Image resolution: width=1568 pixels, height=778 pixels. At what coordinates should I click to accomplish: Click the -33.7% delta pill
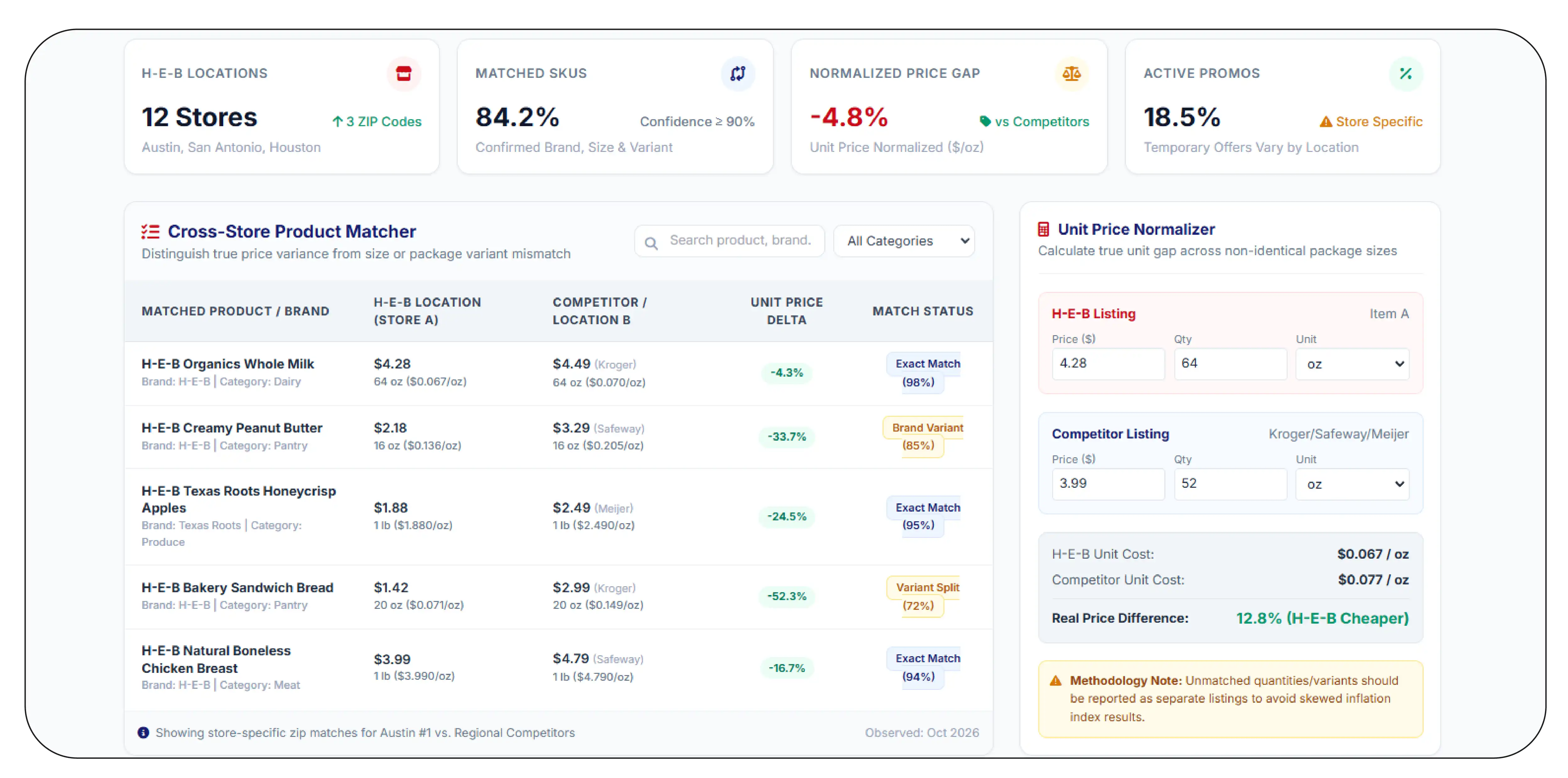coord(787,437)
